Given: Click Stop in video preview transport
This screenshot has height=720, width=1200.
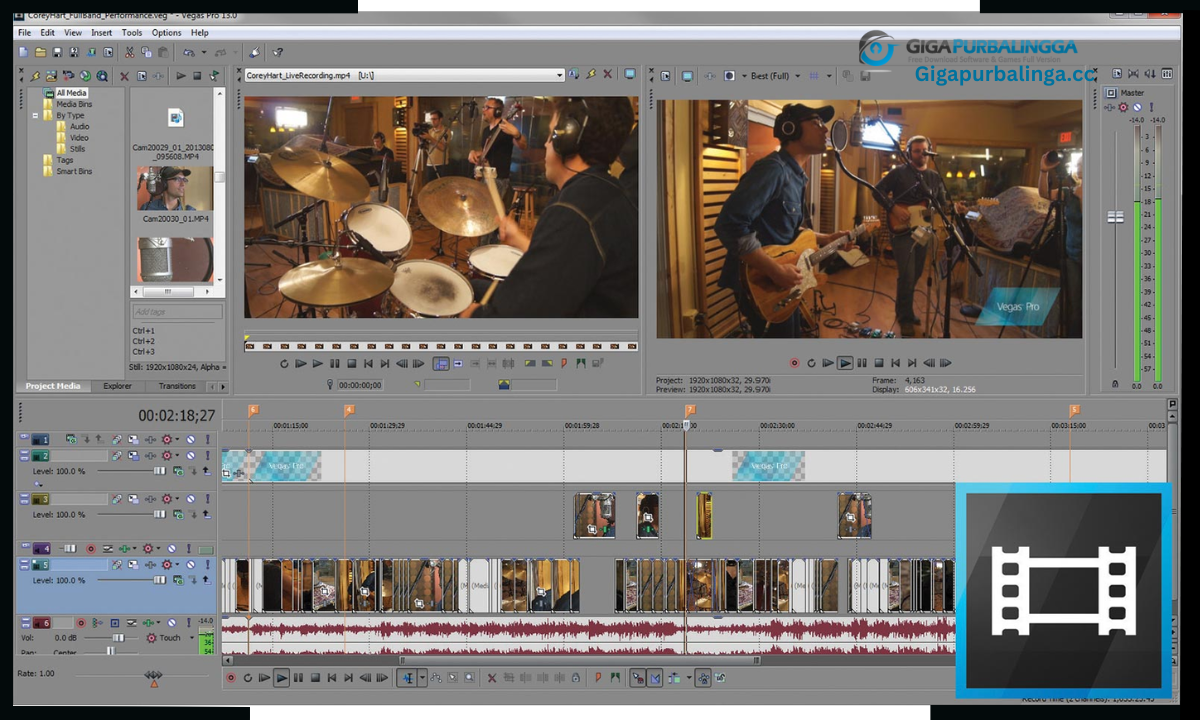Looking at the screenshot, I should 879,363.
